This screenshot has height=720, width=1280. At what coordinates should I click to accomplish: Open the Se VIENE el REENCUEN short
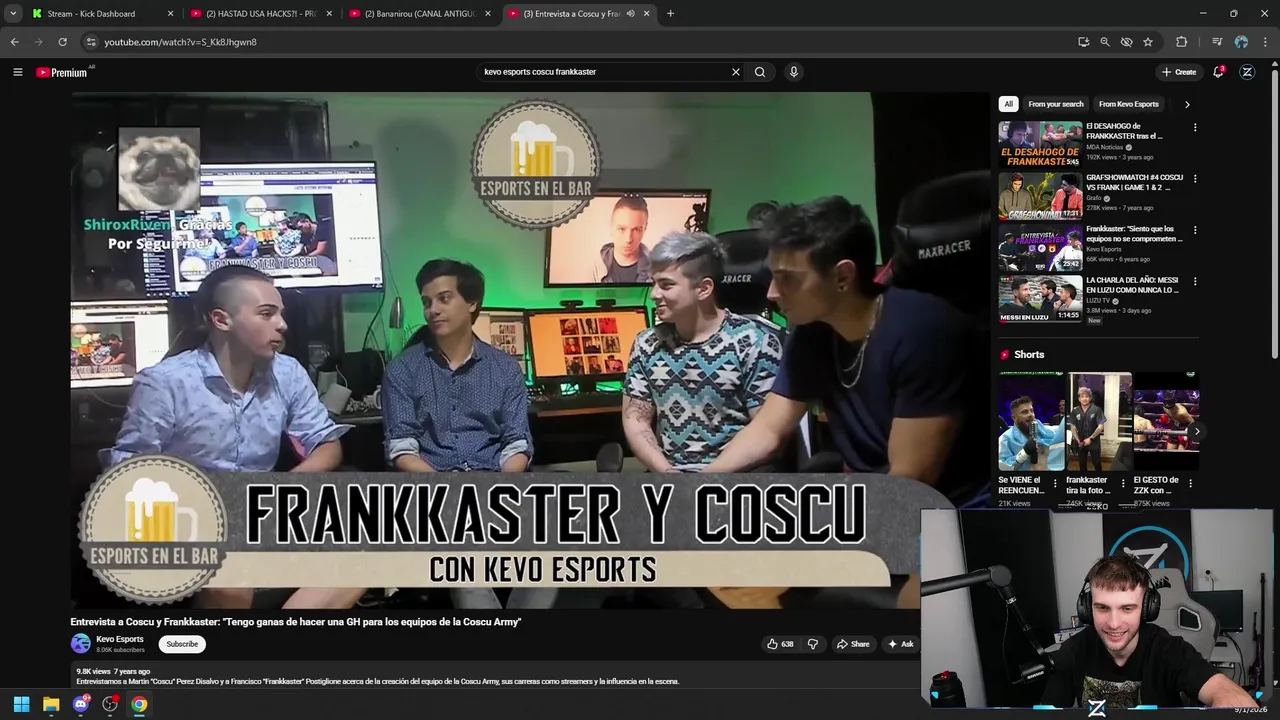1031,421
